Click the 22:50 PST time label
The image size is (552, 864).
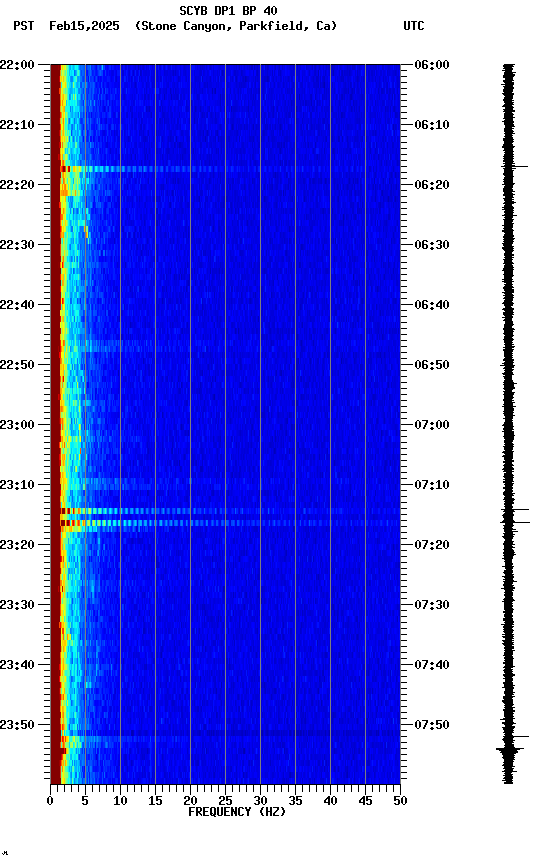(17, 365)
